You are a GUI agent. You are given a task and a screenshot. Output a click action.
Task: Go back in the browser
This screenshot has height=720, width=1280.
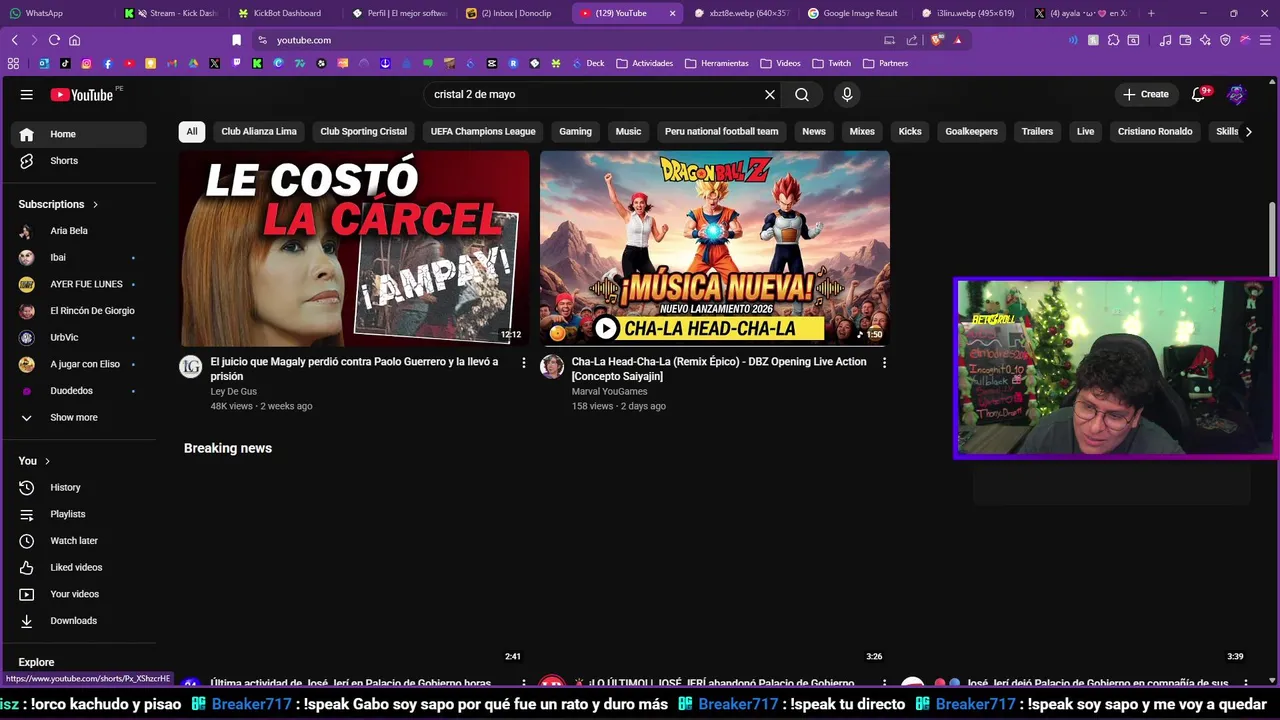click(x=15, y=40)
